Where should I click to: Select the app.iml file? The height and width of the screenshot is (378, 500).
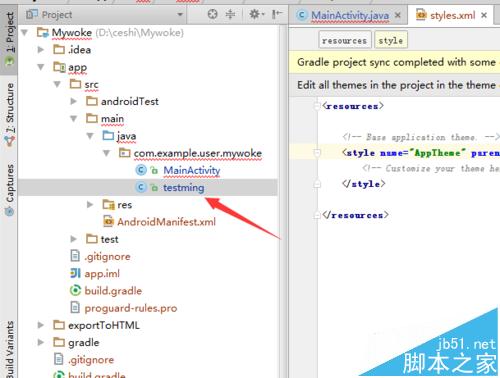coord(102,274)
